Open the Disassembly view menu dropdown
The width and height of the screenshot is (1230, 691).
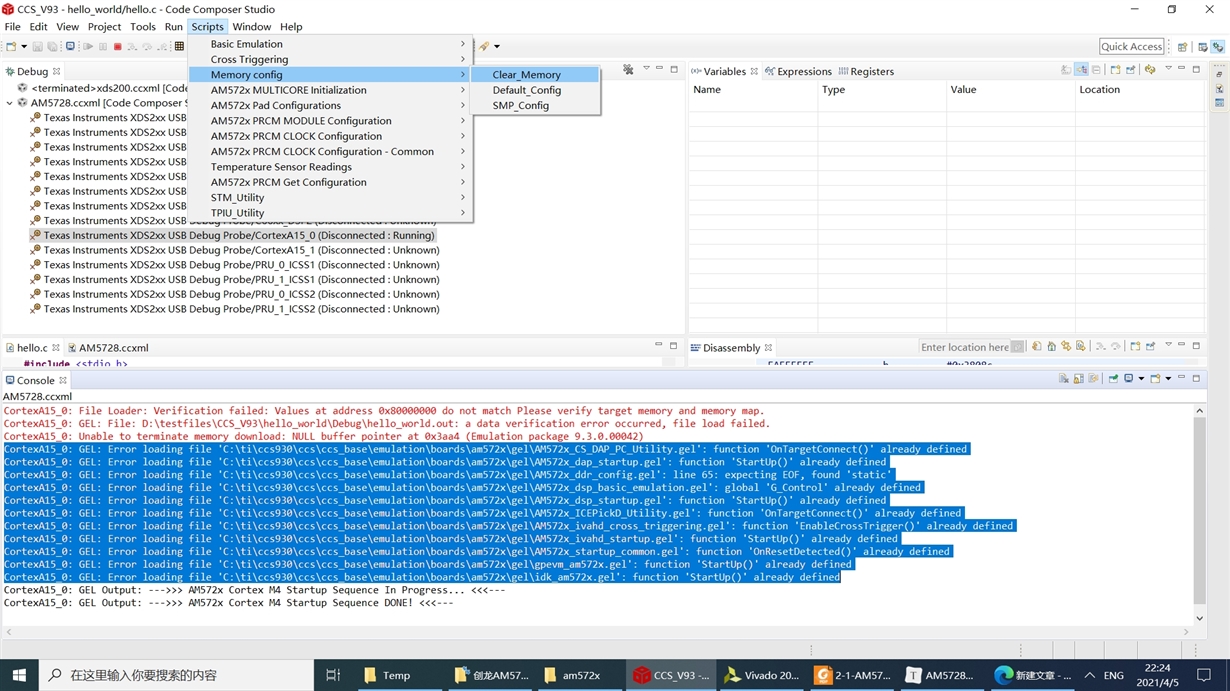click(x=1168, y=345)
